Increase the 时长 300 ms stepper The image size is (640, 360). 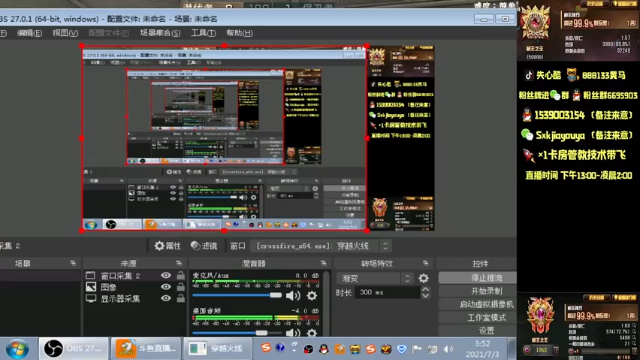pyautogui.click(x=425, y=289)
